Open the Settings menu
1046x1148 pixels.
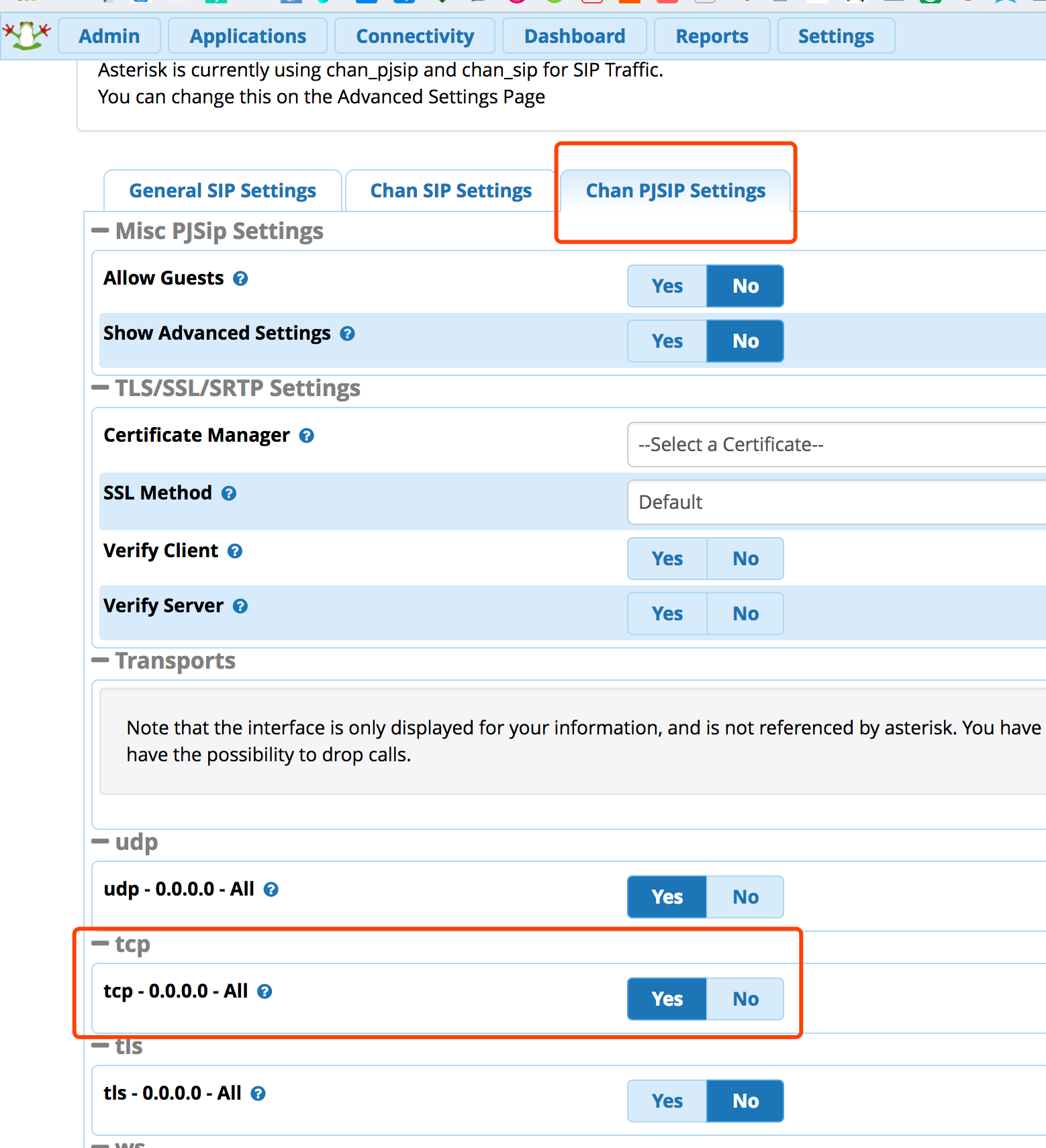pos(836,36)
